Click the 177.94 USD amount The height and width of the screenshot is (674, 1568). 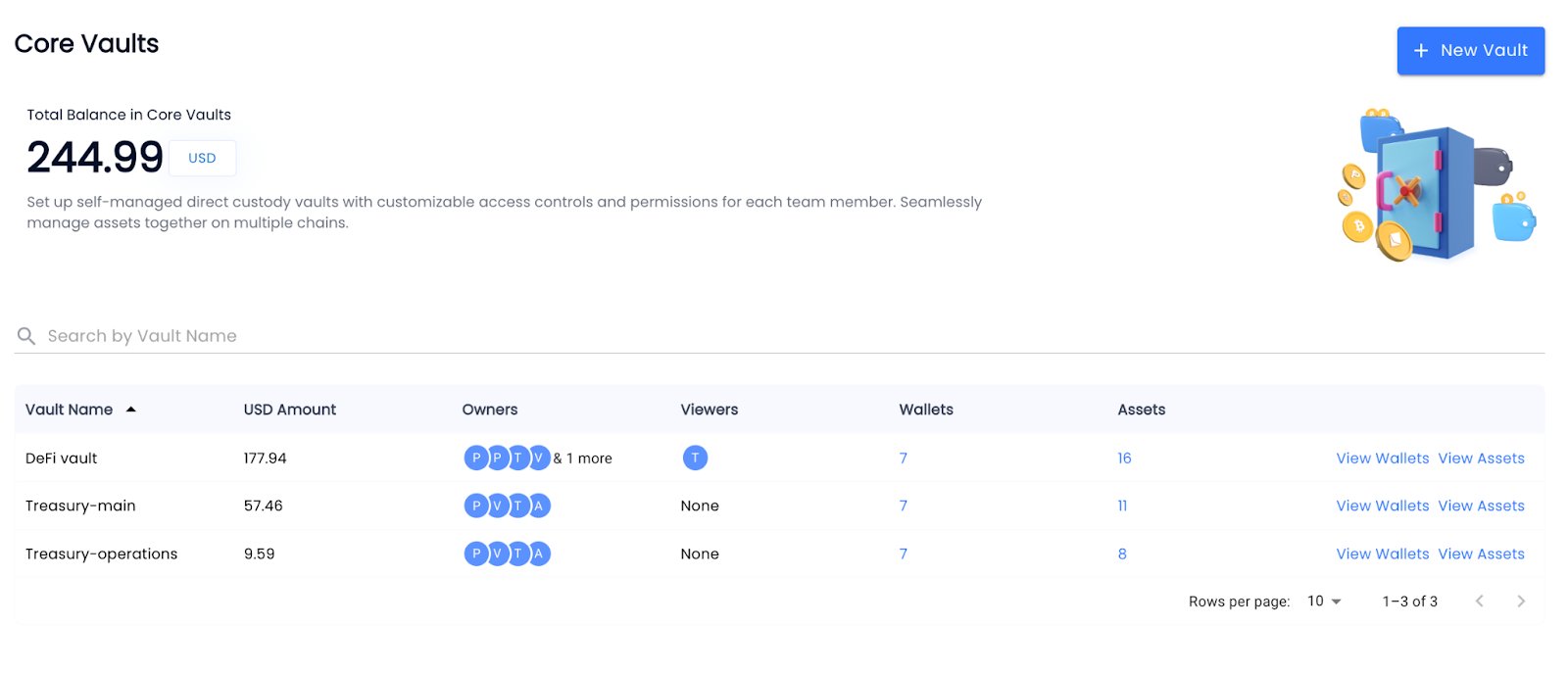[265, 457]
